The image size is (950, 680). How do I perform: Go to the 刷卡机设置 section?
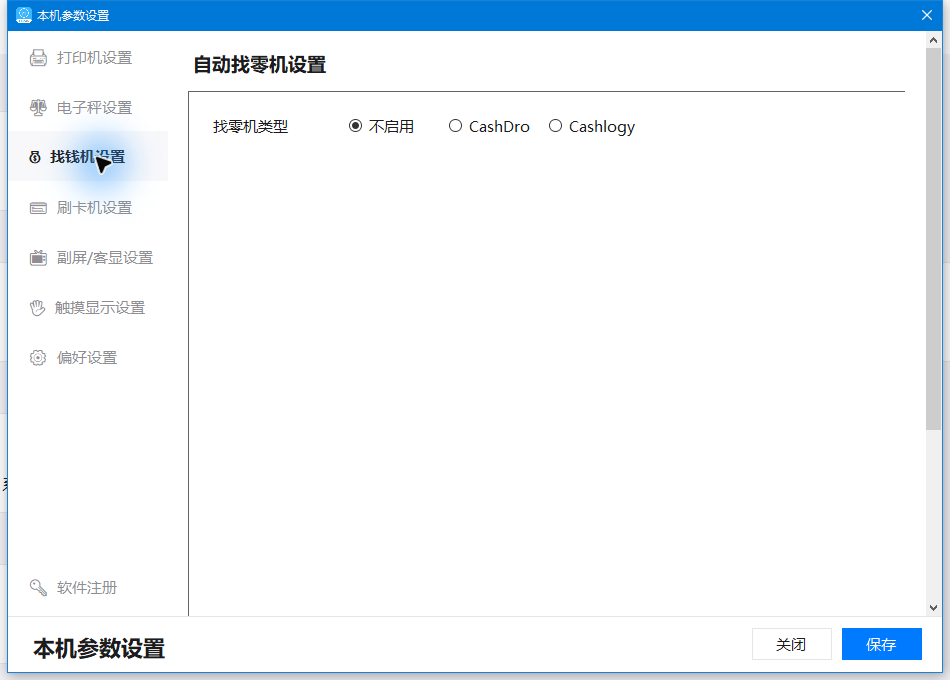[x=88, y=208]
